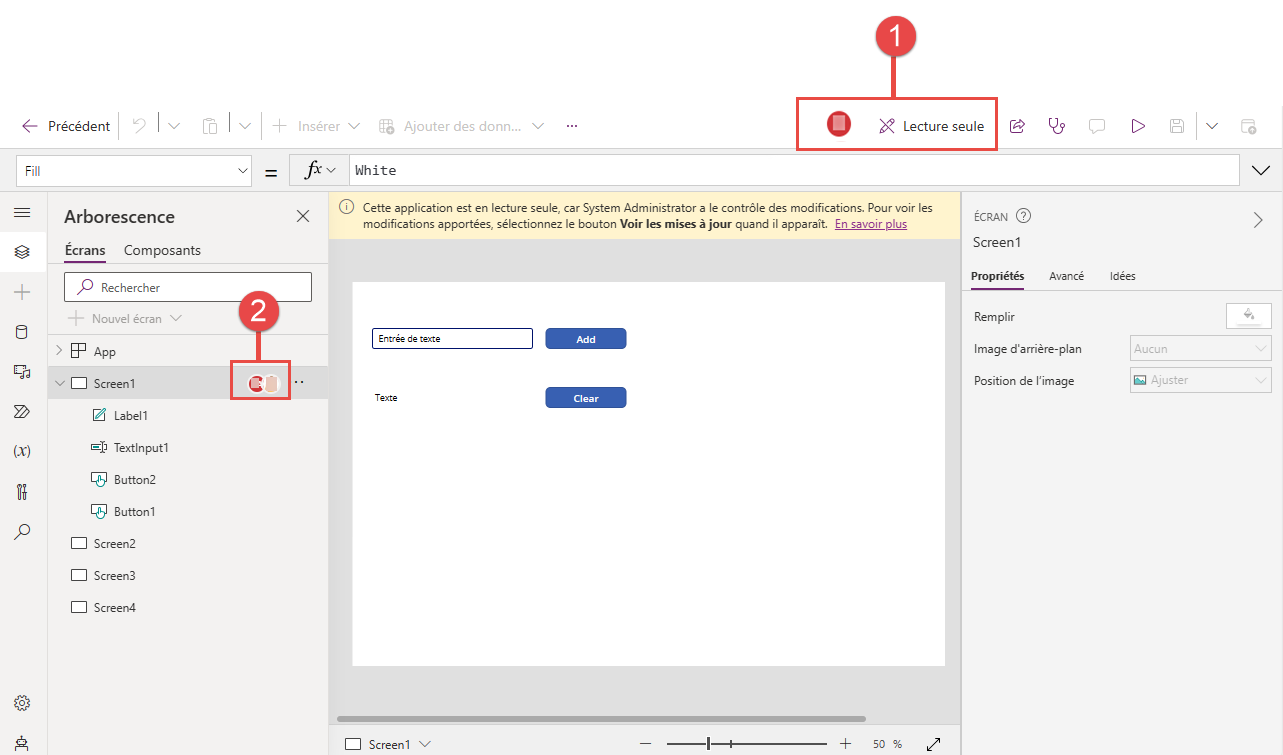Click the Share icon
This screenshot has height=755, width=1283.
click(x=1017, y=126)
